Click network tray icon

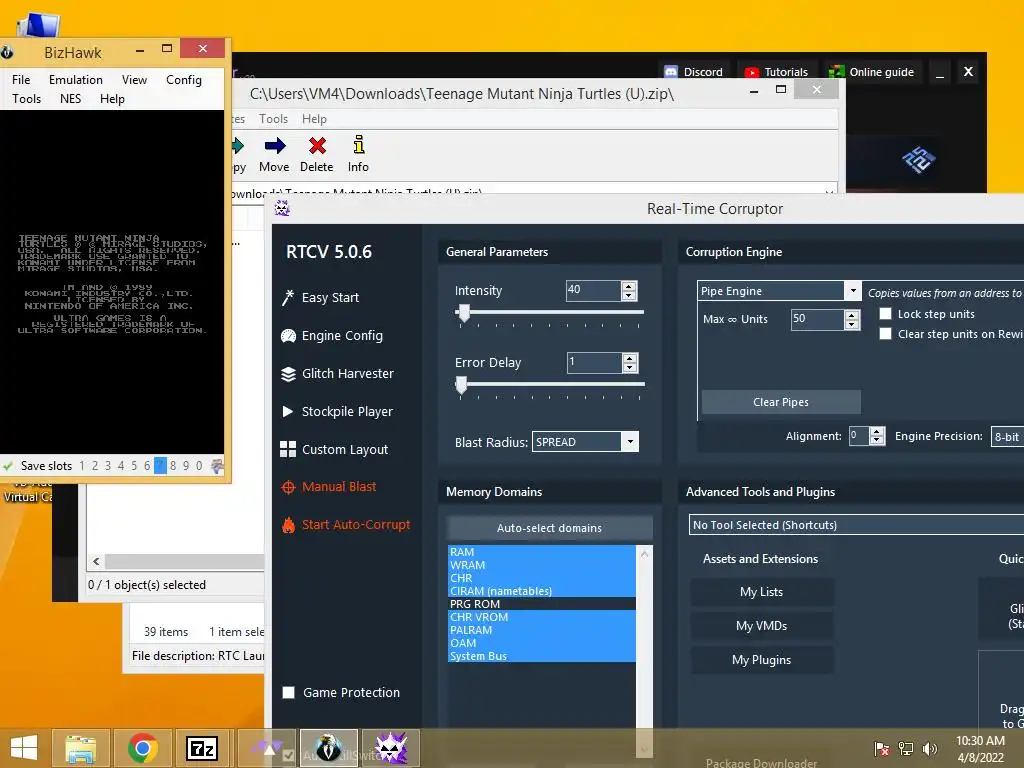906,748
